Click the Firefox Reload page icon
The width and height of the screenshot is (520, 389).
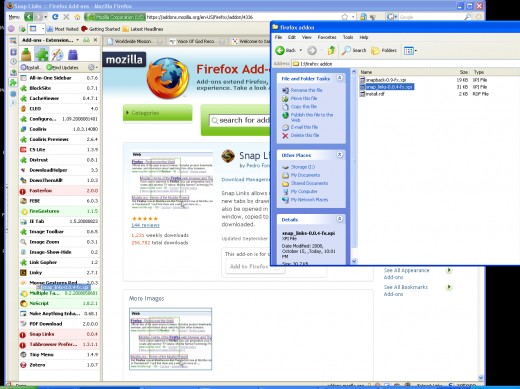pos(55,17)
